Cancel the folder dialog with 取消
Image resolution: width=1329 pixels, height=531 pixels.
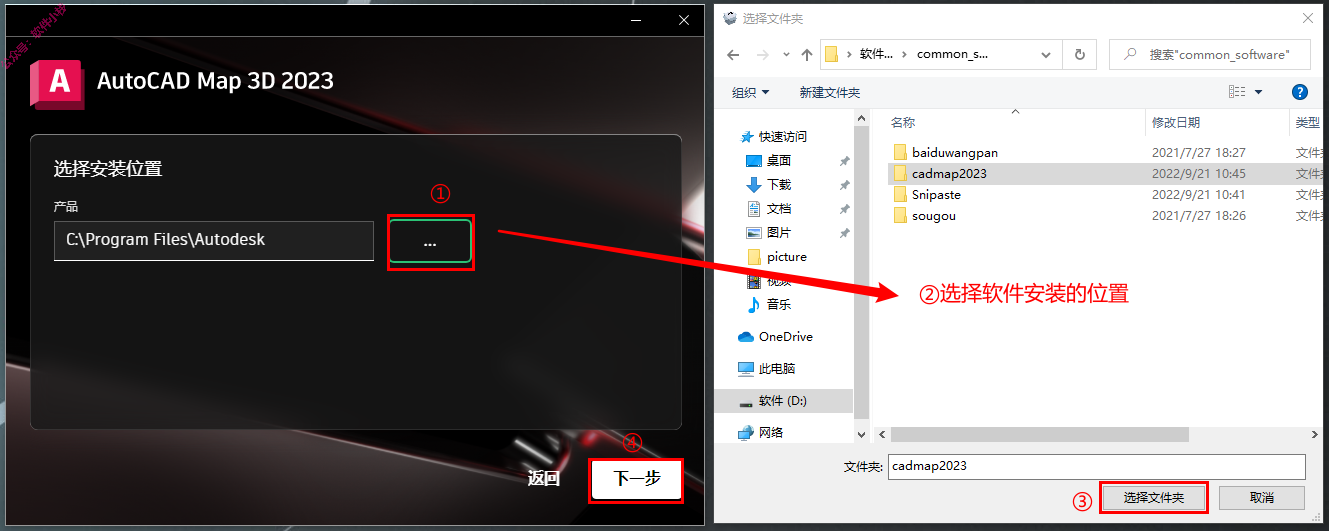(1262, 497)
